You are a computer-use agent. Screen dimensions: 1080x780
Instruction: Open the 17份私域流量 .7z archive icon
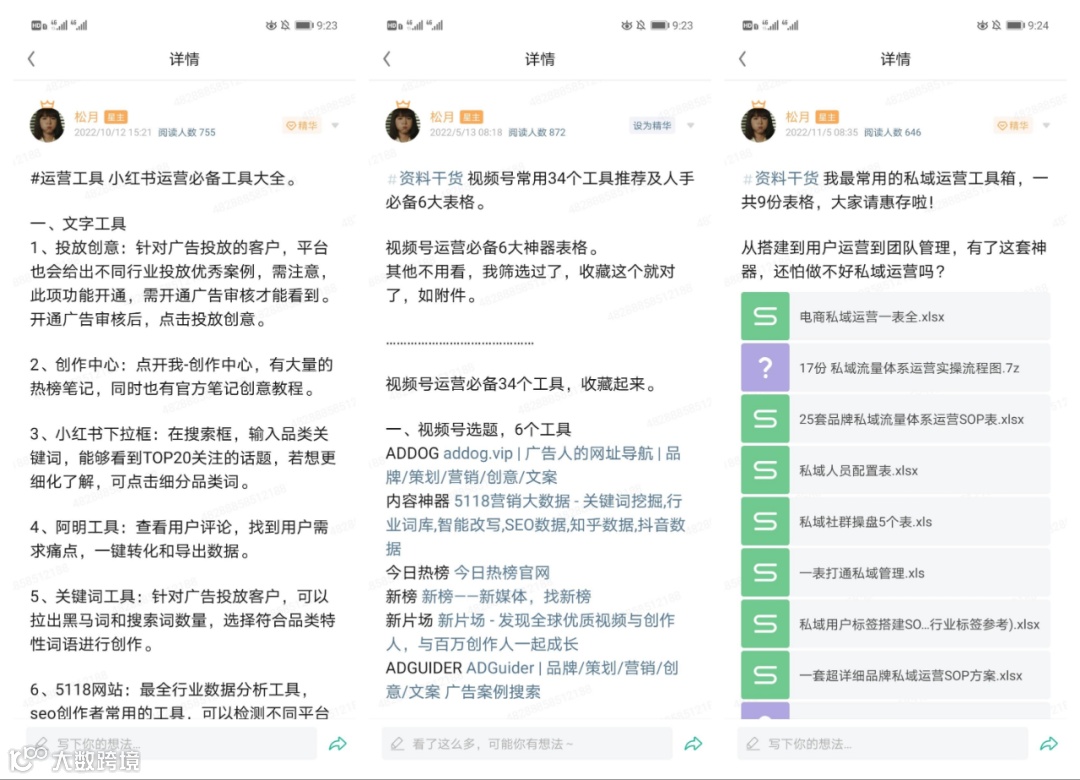(x=765, y=368)
